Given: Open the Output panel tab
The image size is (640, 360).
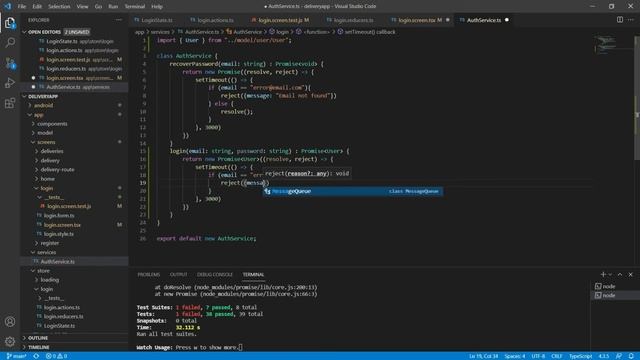Looking at the screenshot, I should click(x=178, y=275).
